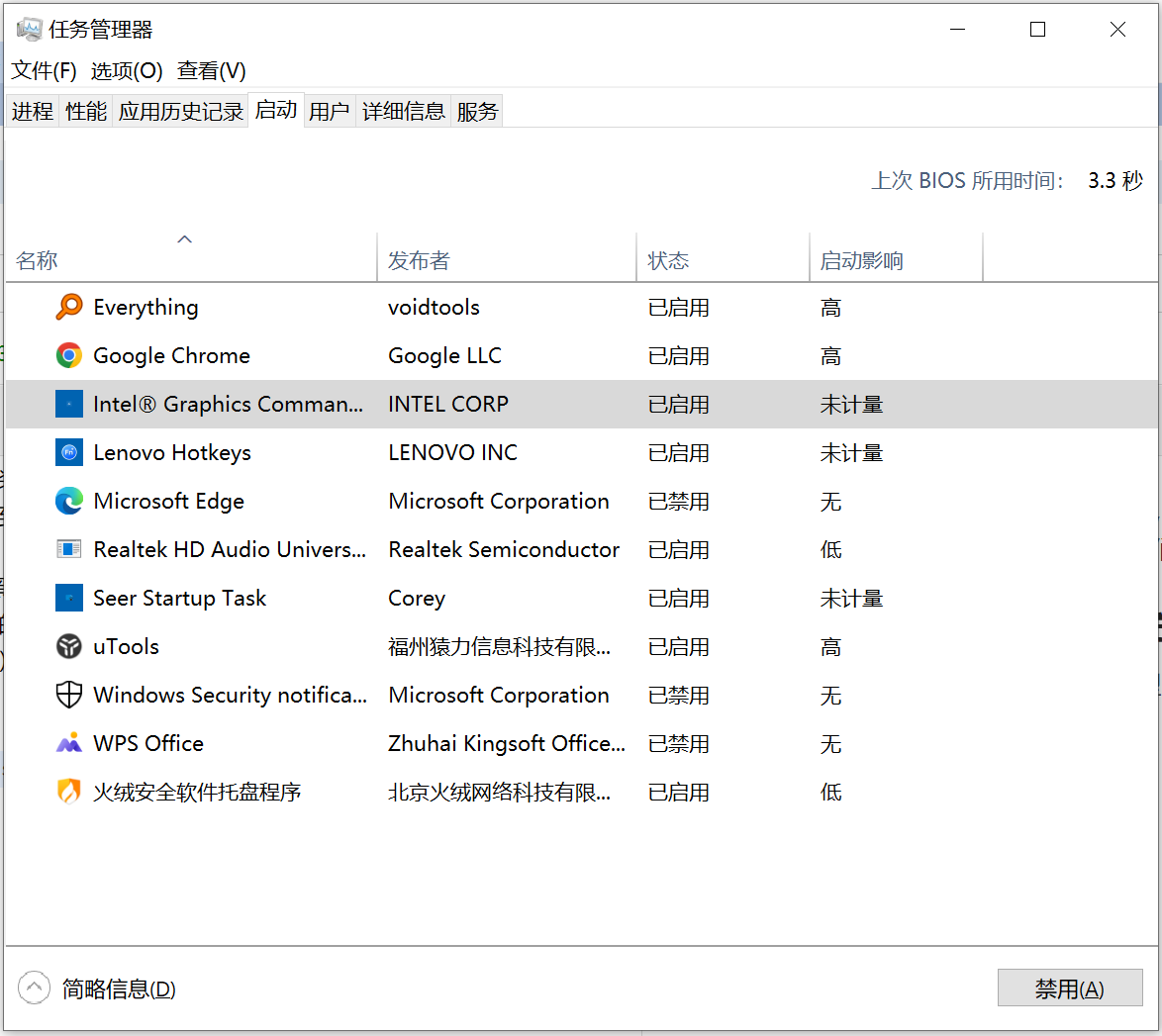
Task: Click the uTools icon
Action: pyautogui.click(x=69, y=646)
